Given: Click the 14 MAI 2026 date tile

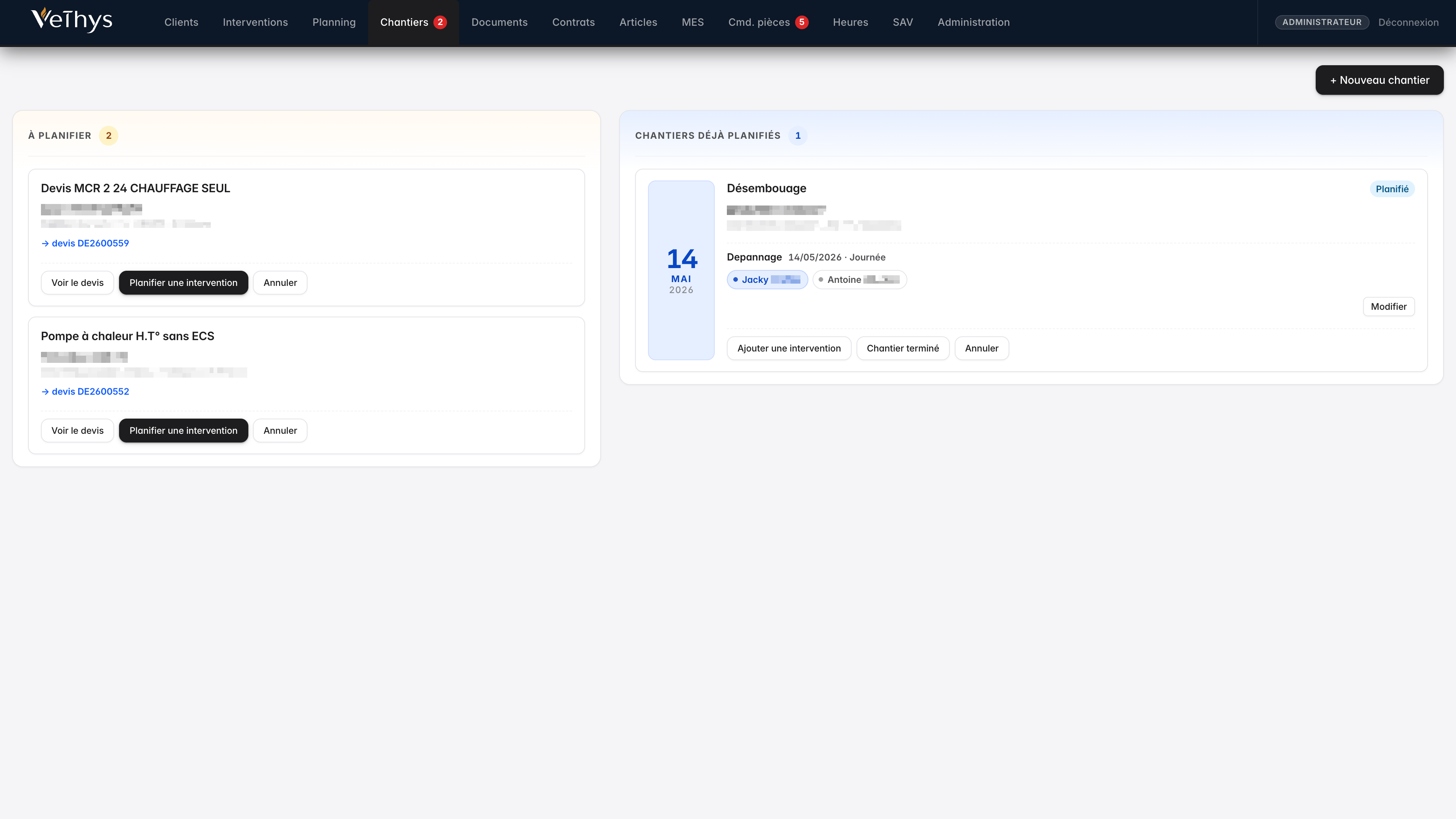Looking at the screenshot, I should coord(681,270).
